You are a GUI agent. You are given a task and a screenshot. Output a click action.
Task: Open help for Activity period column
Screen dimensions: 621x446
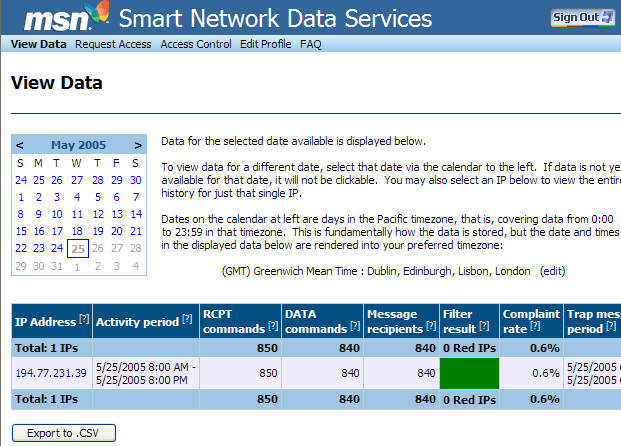coord(187,319)
